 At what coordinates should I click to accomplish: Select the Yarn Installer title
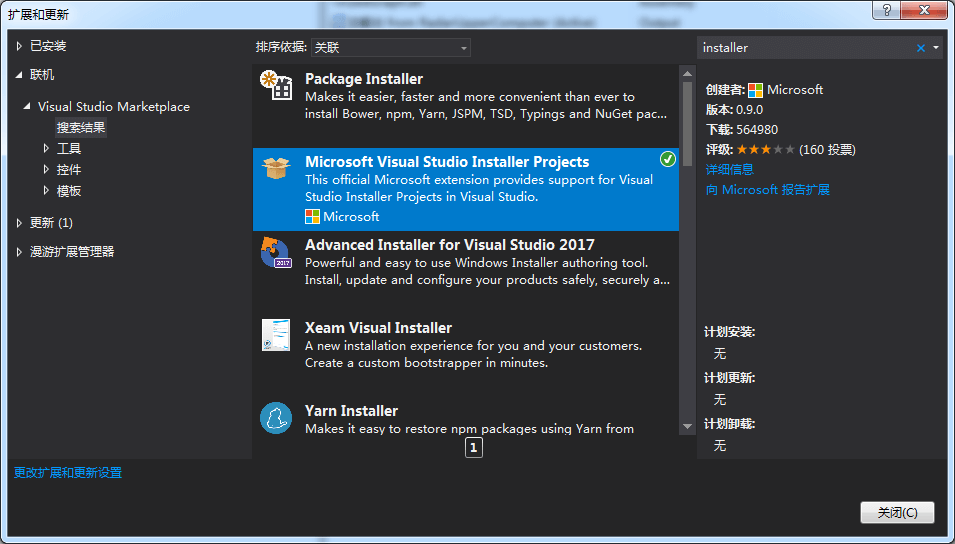pos(351,411)
